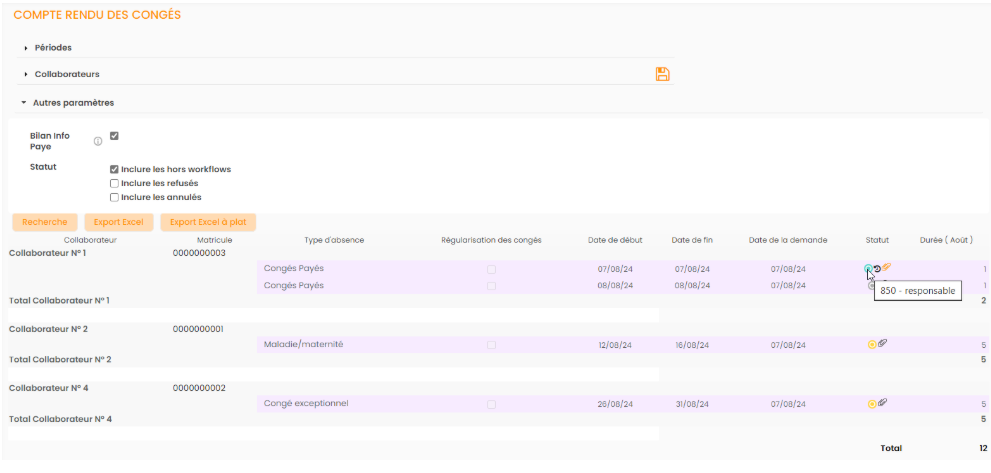
Task: Click Export Excel à plat button
Action: coord(207,222)
